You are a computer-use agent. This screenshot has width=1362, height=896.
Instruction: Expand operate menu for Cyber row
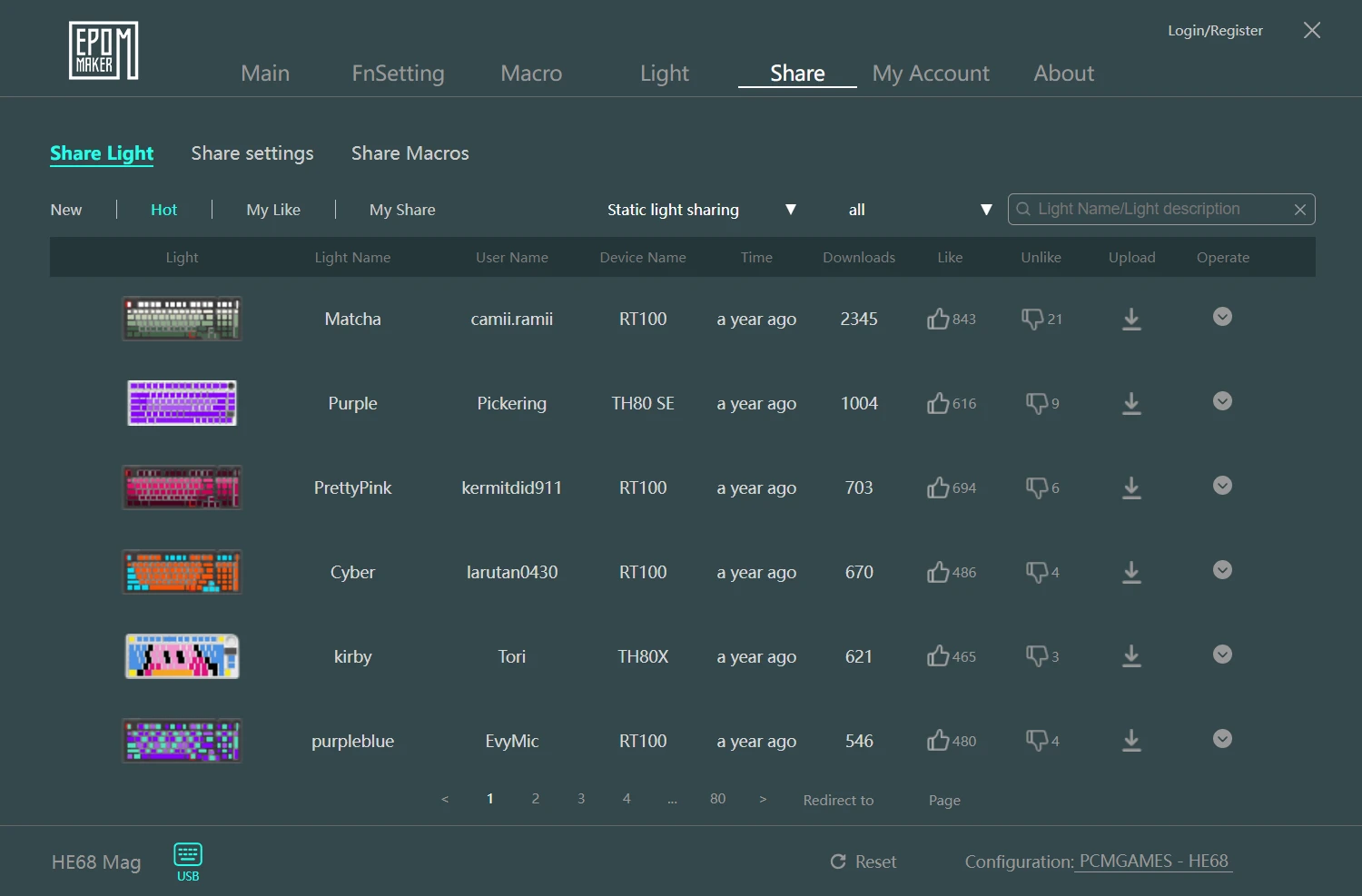1223,570
